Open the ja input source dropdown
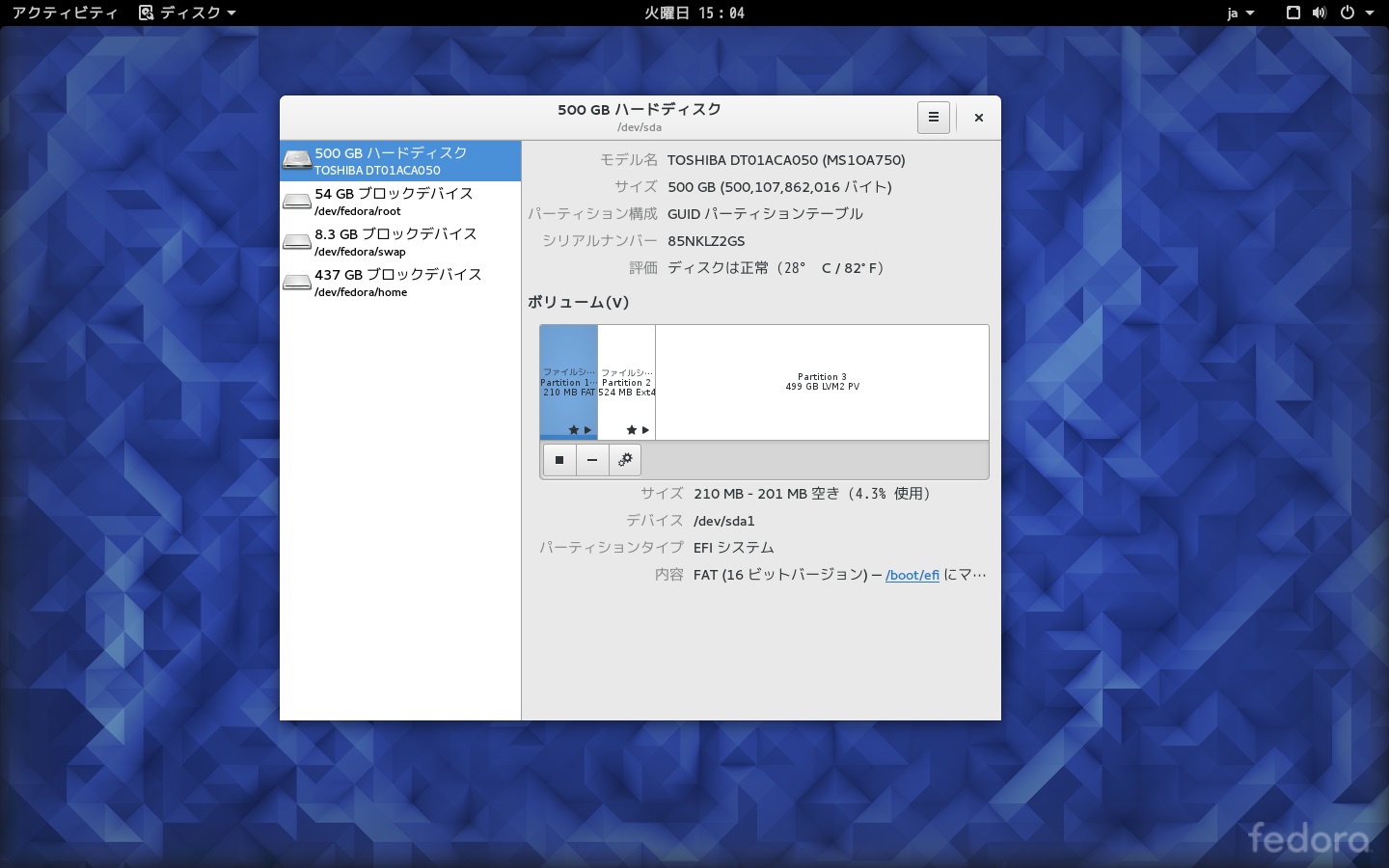1389x868 pixels. pyautogui.click(x=1239, y=13)
